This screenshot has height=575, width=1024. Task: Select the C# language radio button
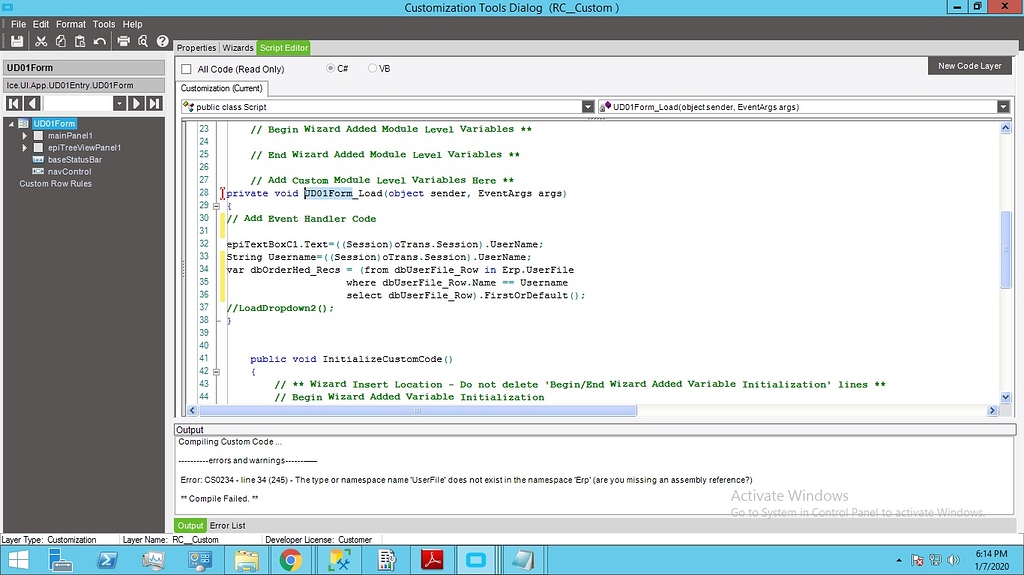tap(331, 68)
